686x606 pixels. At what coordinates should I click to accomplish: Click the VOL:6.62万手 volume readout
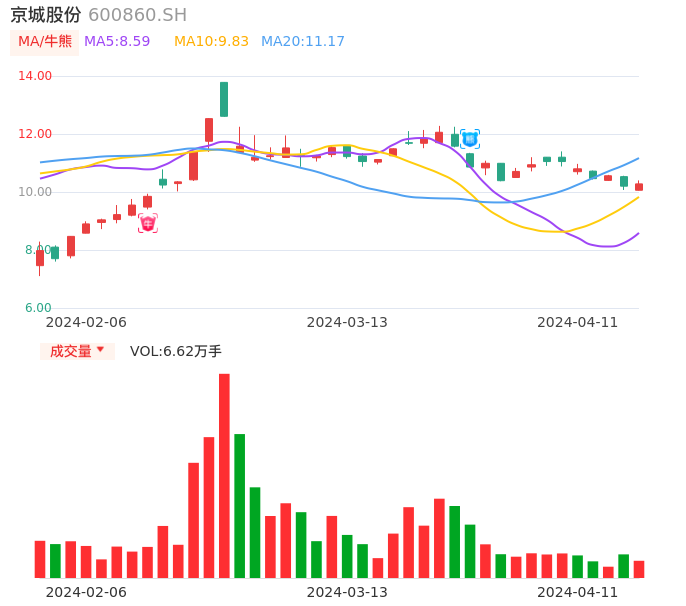click(x=175, y=351)
